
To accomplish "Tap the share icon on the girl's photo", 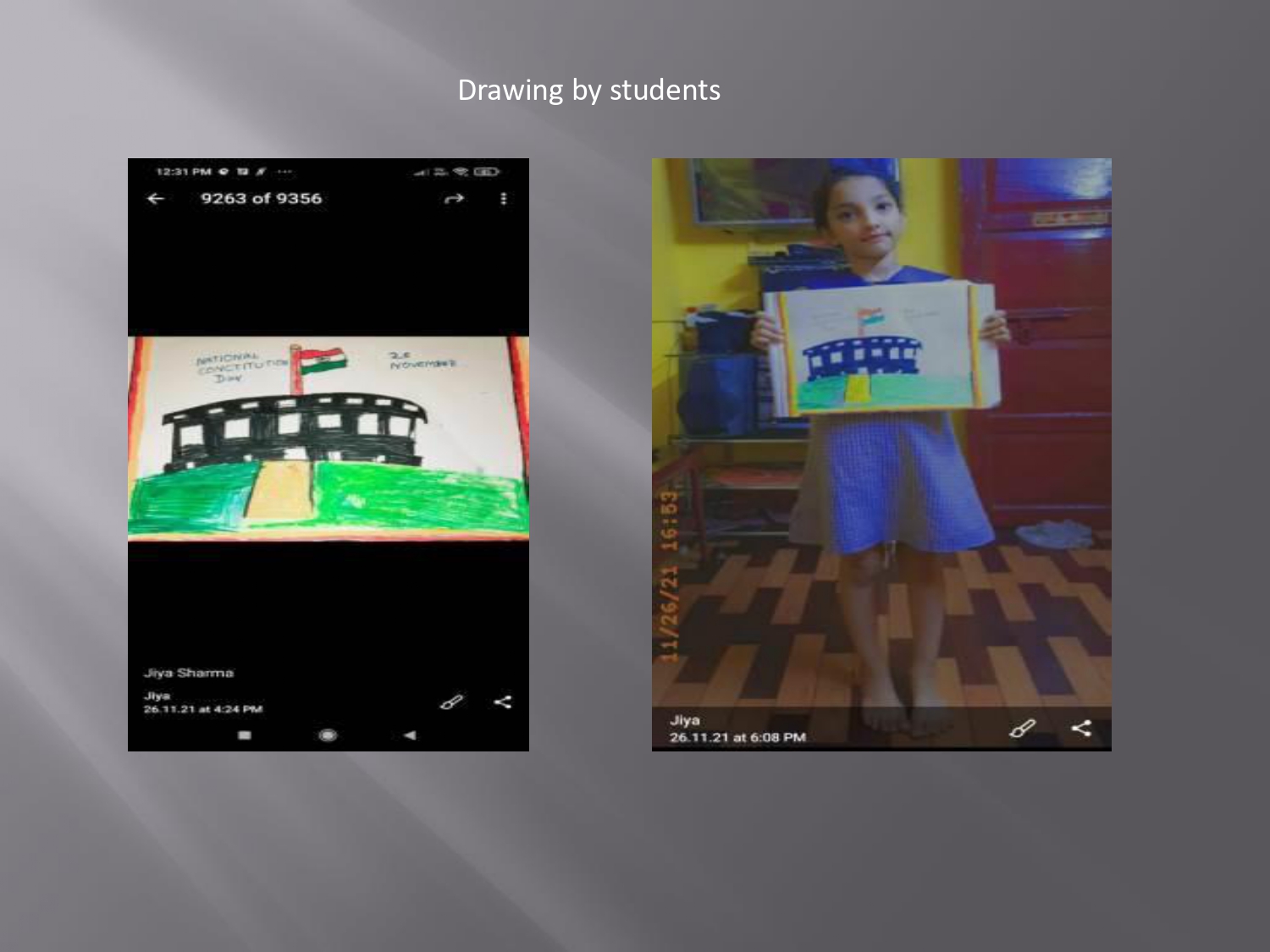I will 1081,729.
